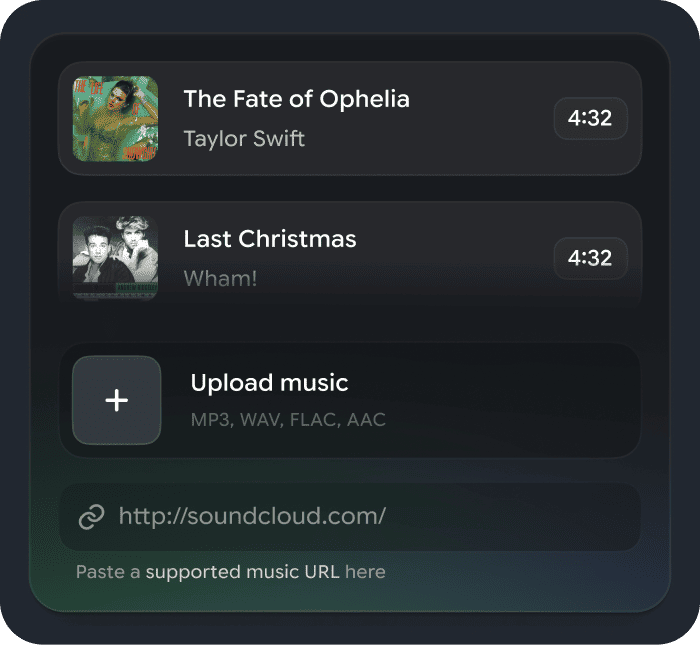700x645 pixels.
Task: Click the 4:32 duration on Last Christmas
Action: [x=590, y=258]
